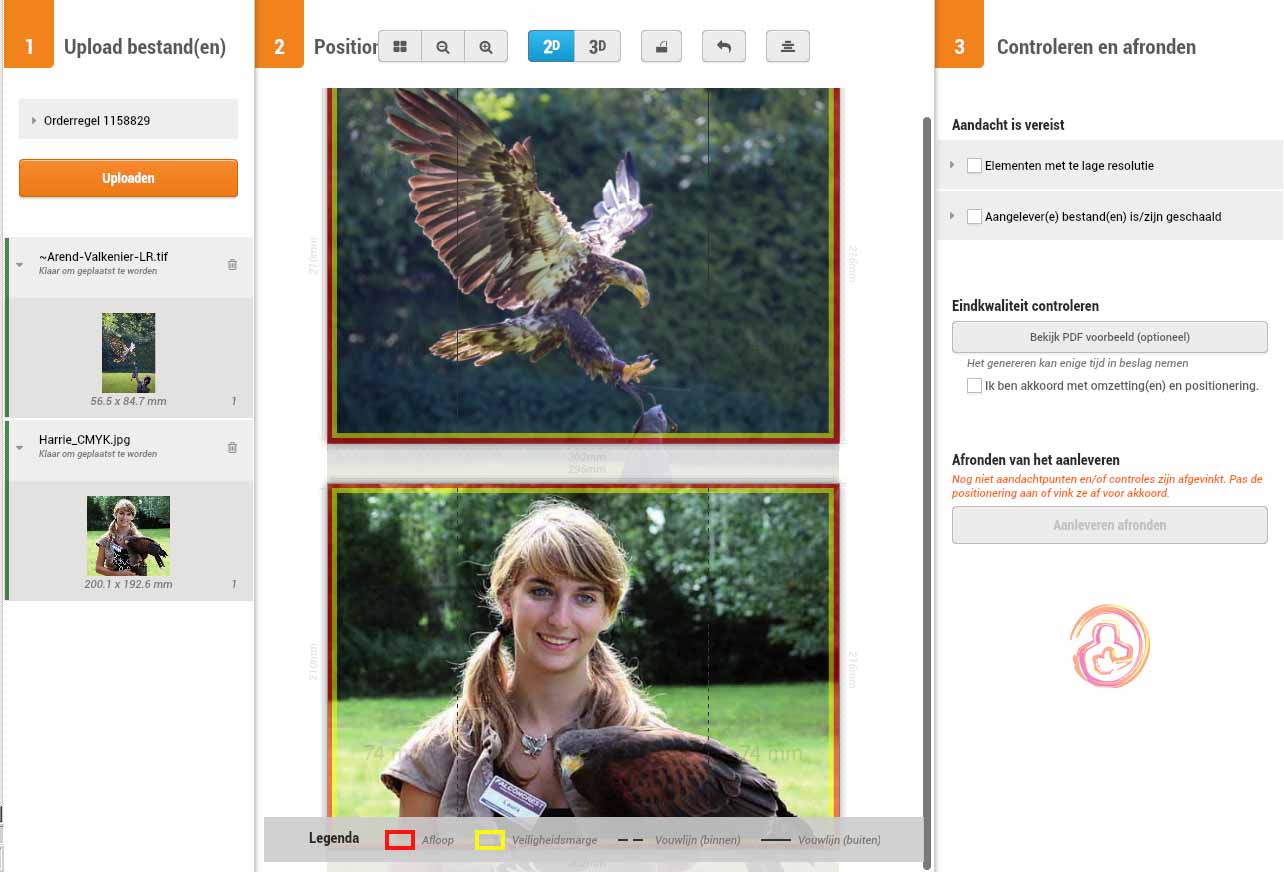1284x872 pixels.
Task: Click the Vouwlijn (buiten) legend label
Action: click(x=839, y=840)
